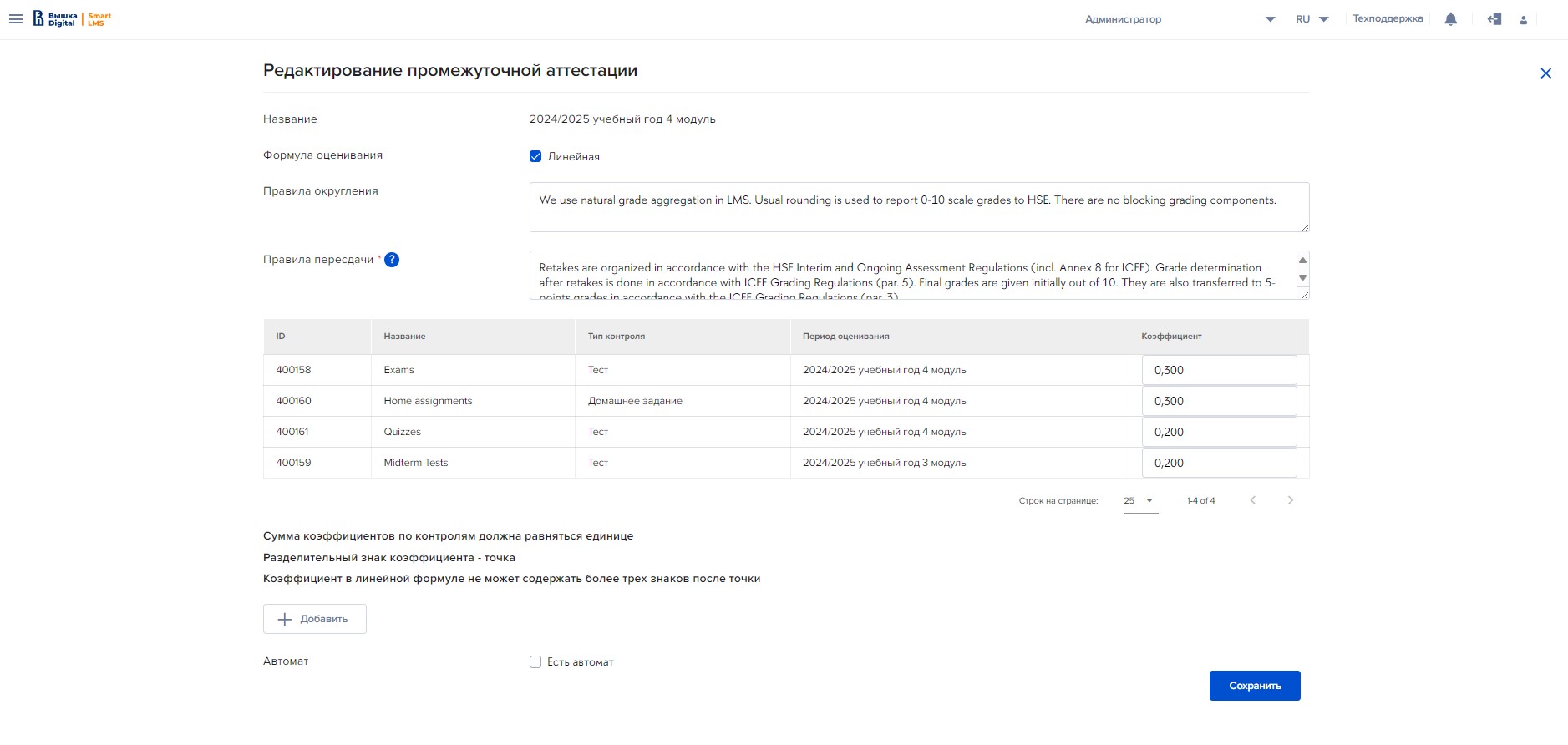This screenshot has width=1568, height=745.
Task: Enable the Есть автомат checkbox
Action: (x=535, y=662)
